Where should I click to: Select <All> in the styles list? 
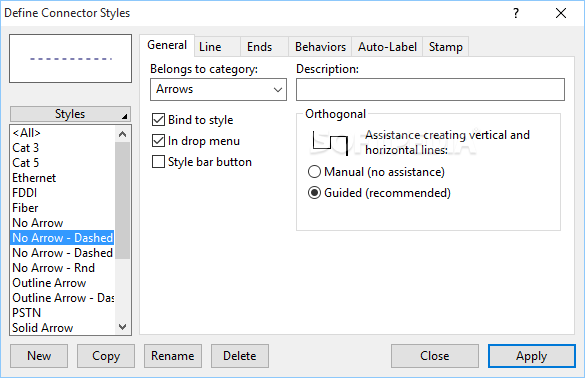click(x=62, y=133)
